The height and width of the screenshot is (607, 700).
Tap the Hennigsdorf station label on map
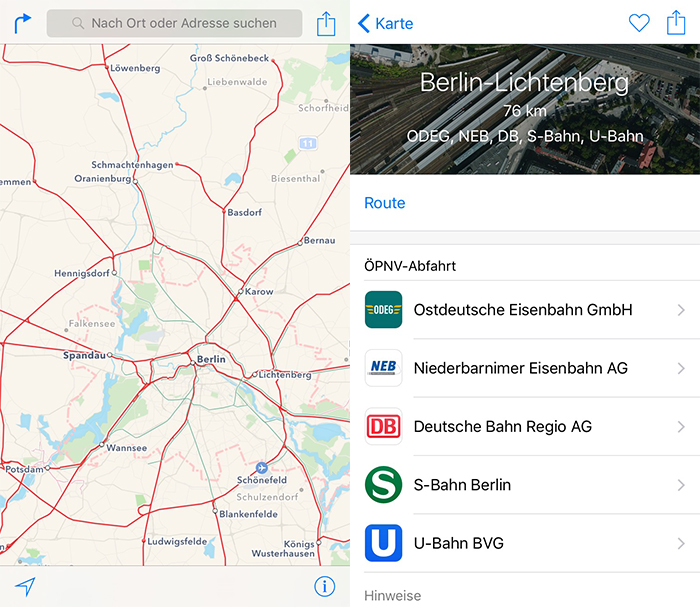pos(82,273)
